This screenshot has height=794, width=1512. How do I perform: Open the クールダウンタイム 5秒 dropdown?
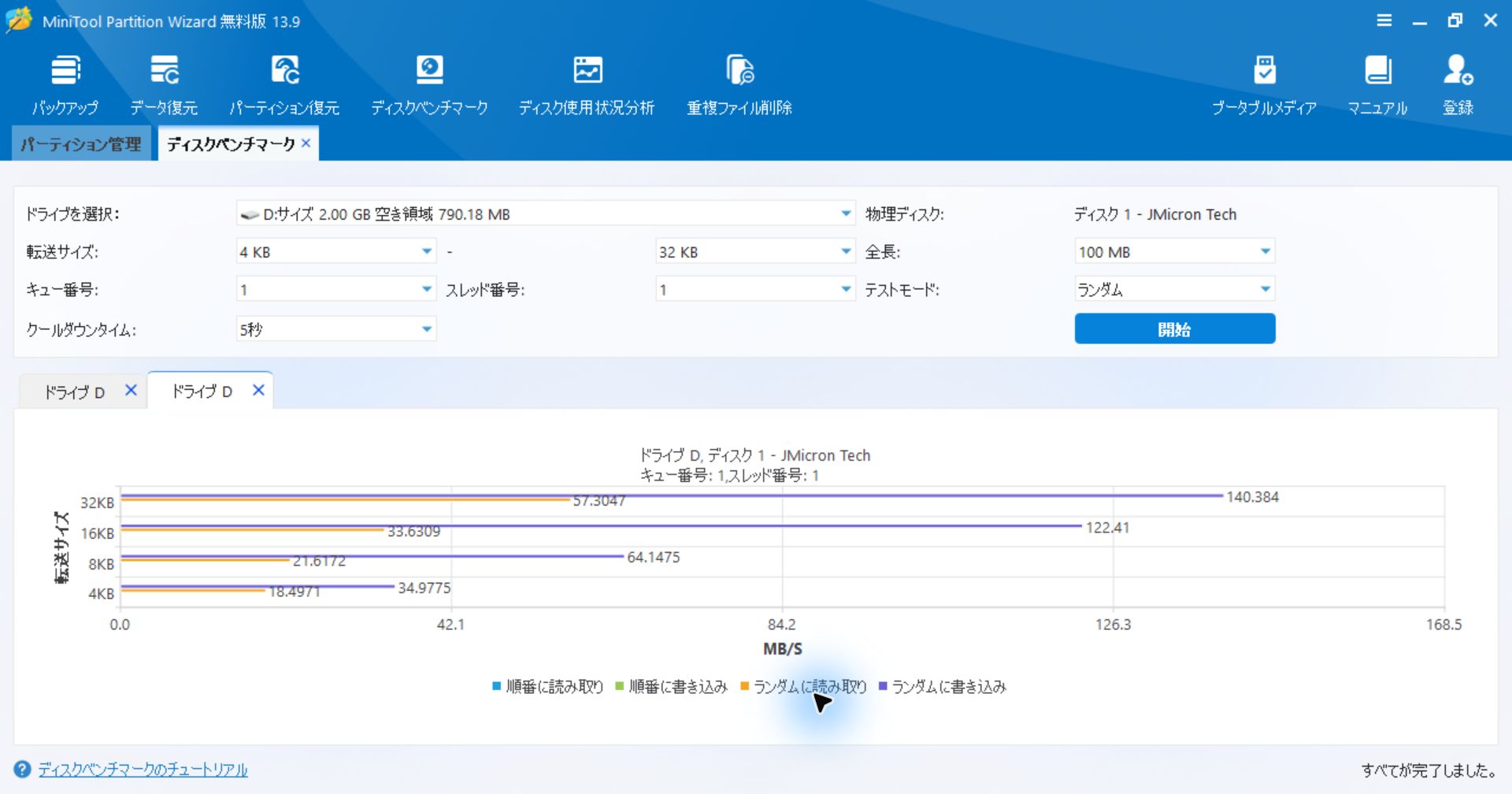(336, 328)
